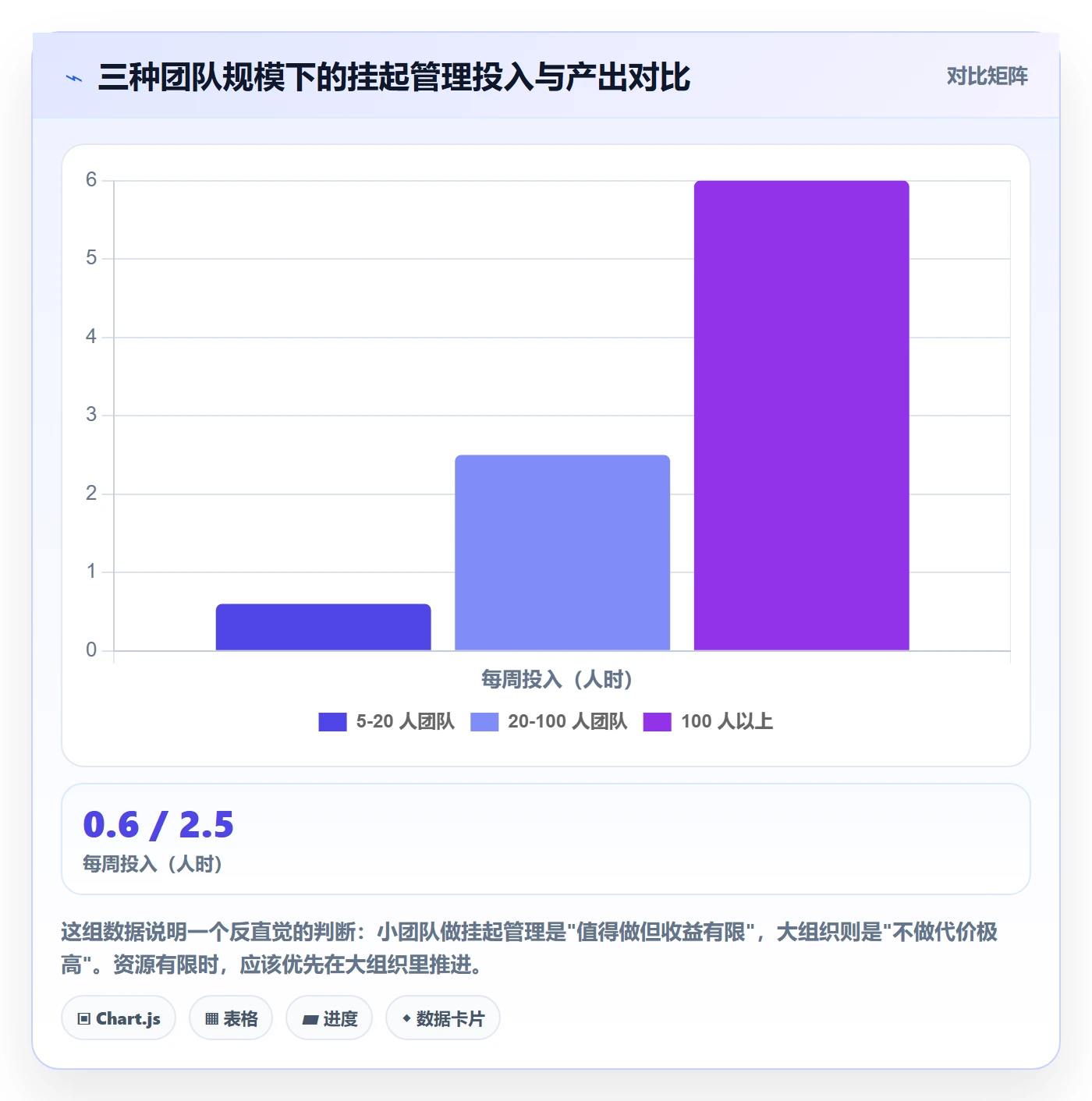1092x1101 pixels.
Task: Click the grid icon in 表格 chip
Action: coord(211,1019)
